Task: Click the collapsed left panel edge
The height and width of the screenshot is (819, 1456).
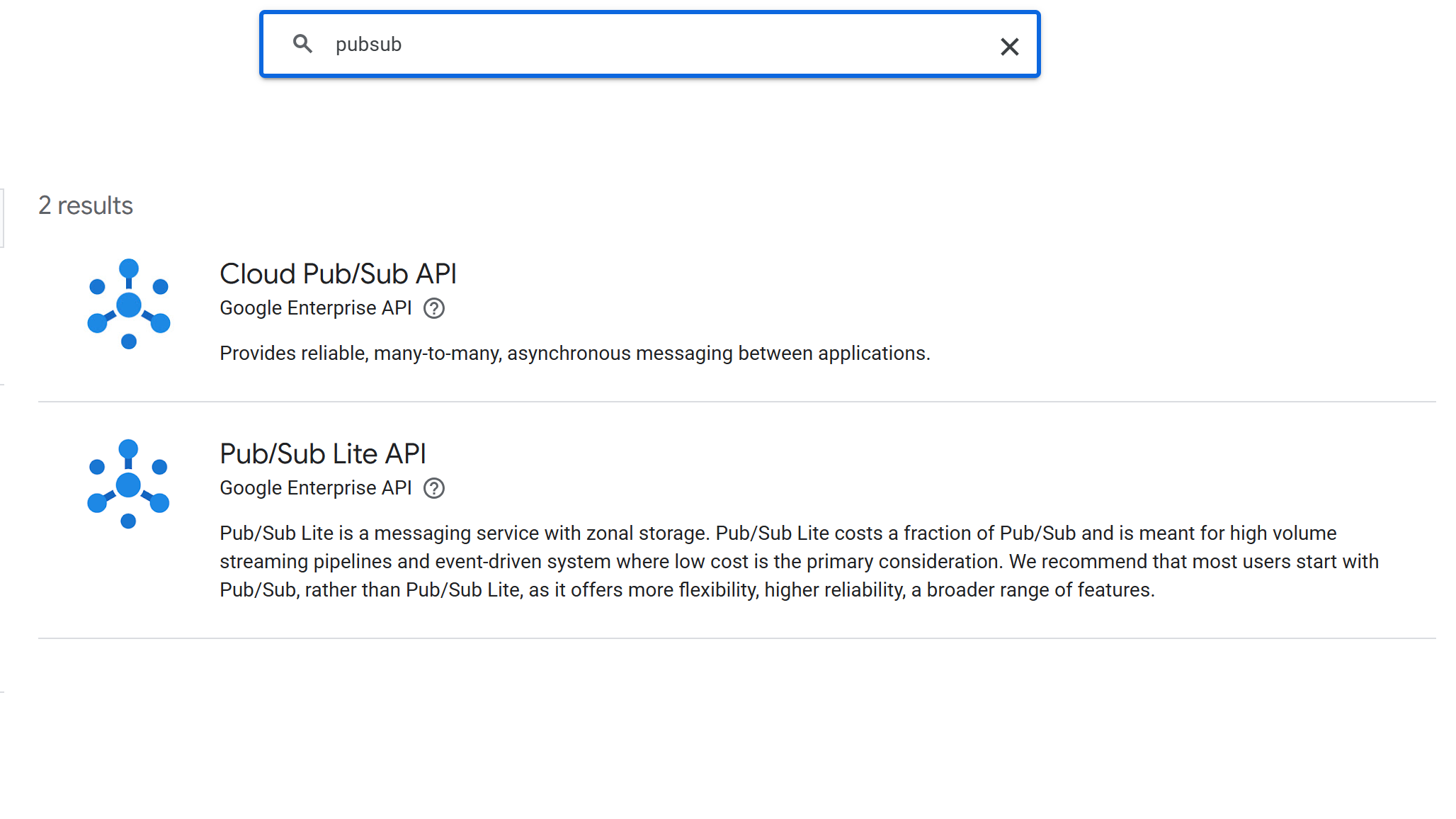Action: pos(2,218)
